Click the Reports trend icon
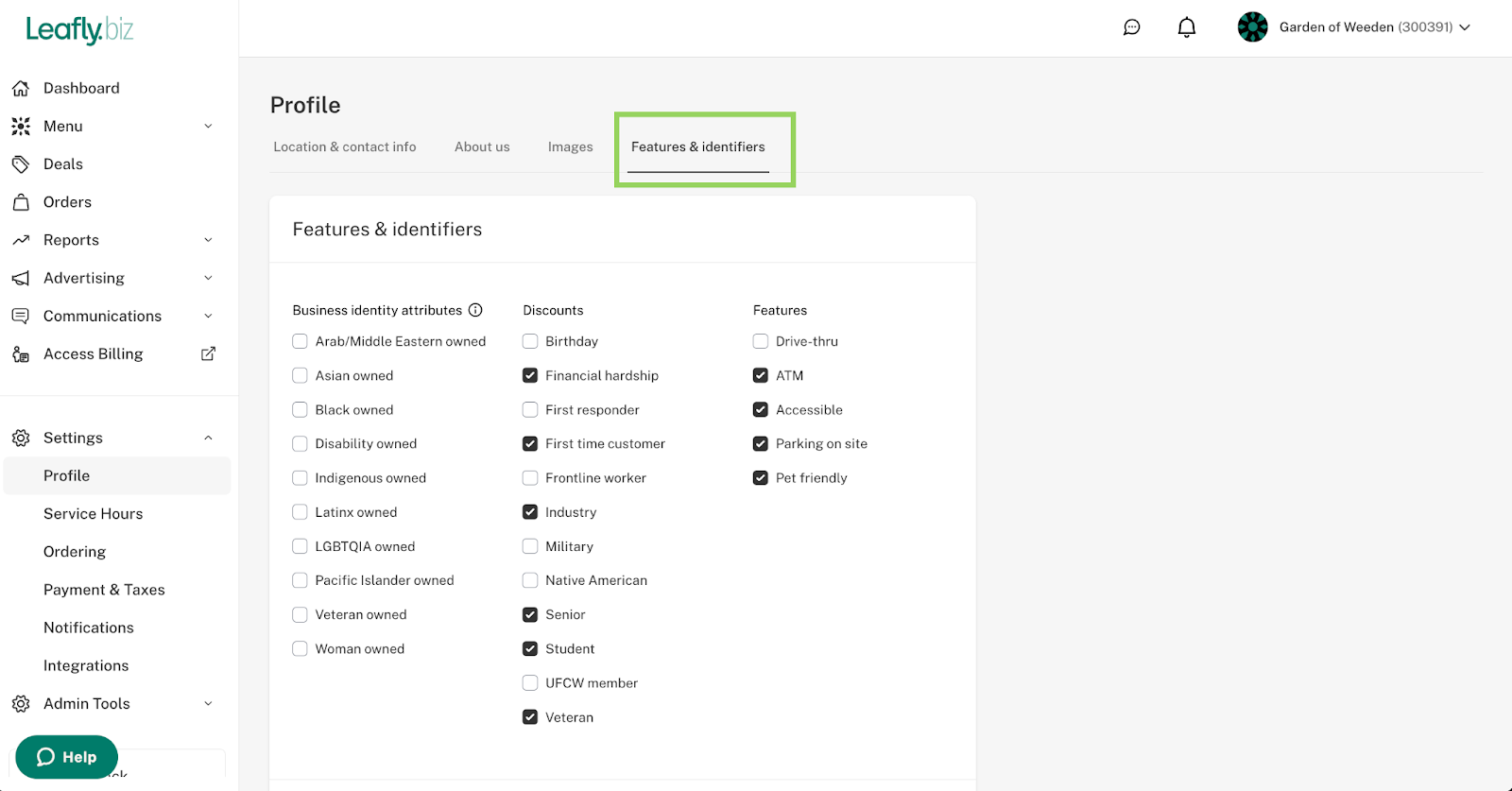Screen dimensions: 1512x791 21,240
